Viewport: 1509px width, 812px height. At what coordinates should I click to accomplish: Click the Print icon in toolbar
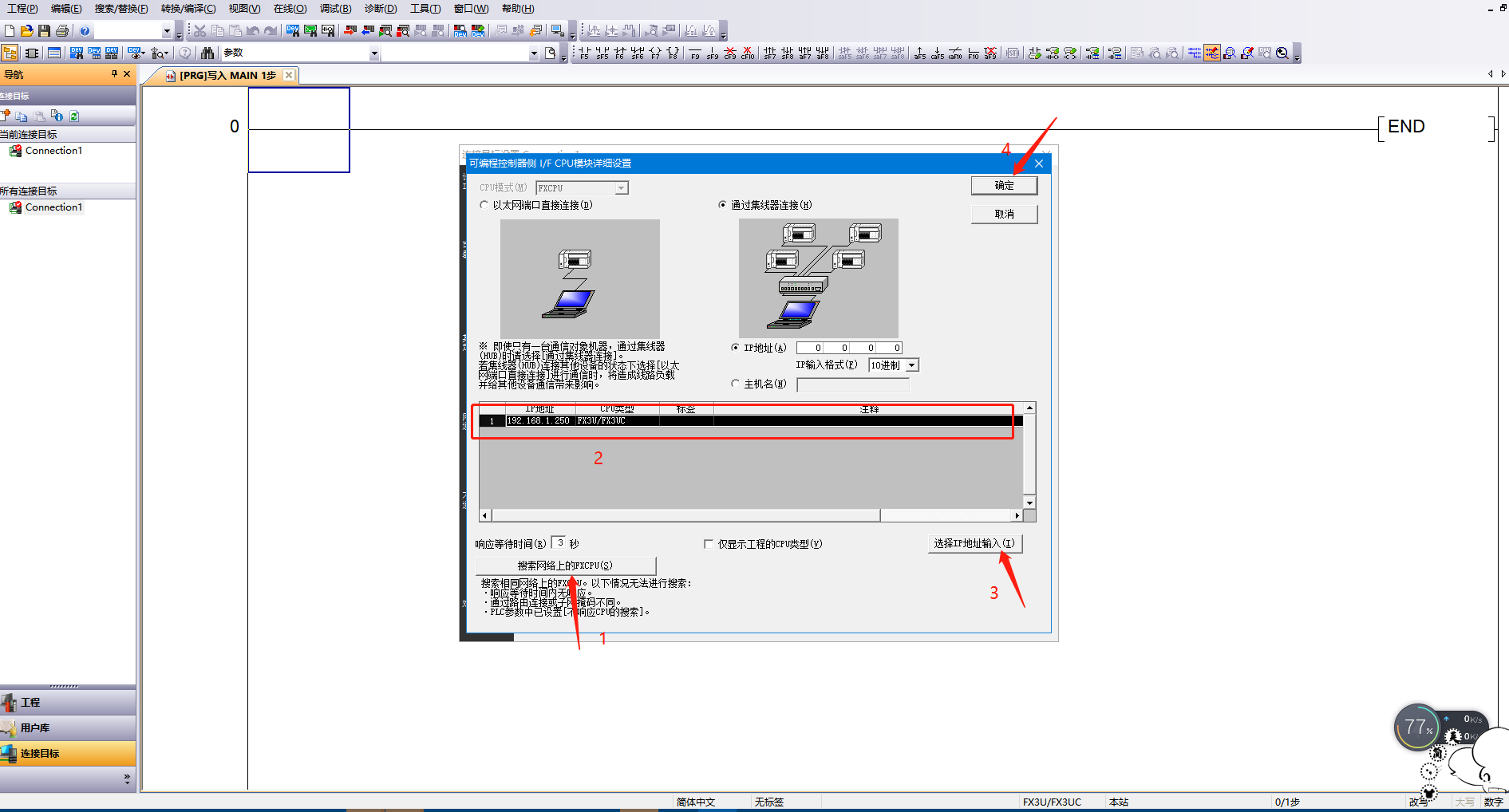pyautogui.click(x=61, y=31)
